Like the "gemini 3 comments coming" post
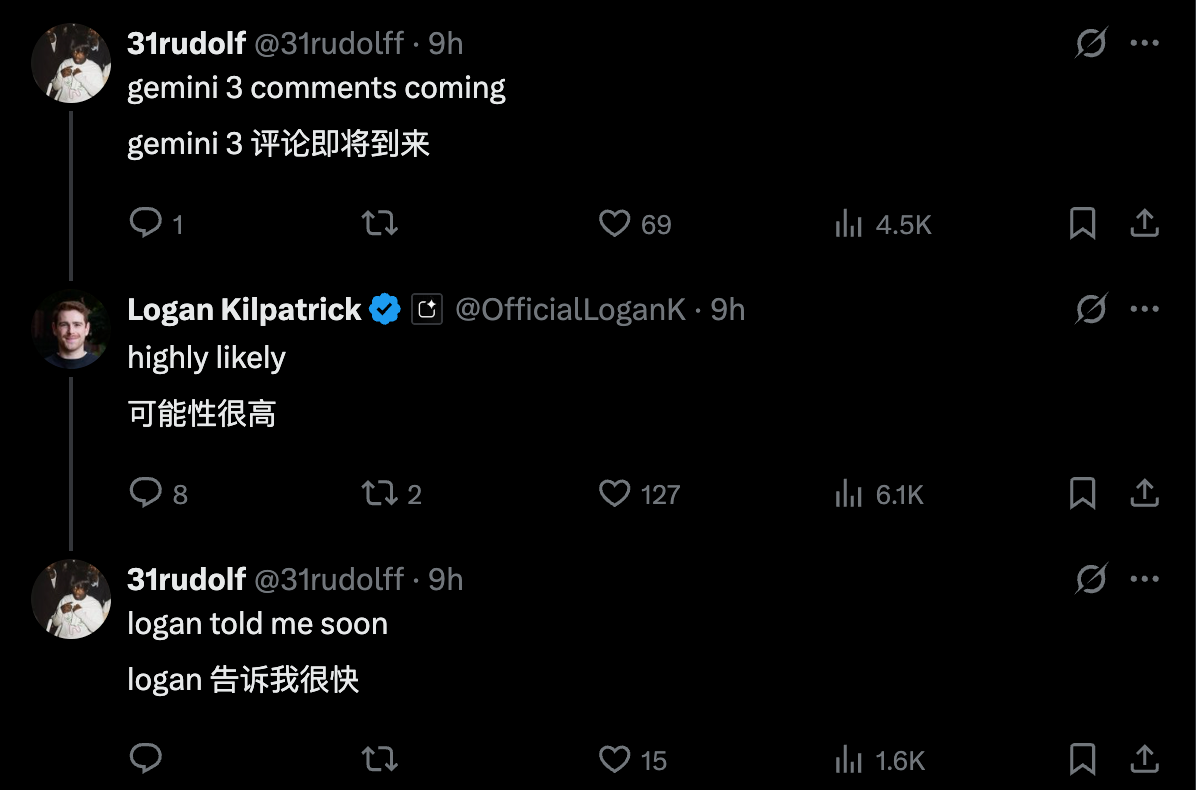Screen dimensions: 1196x790 pos(614,223)
